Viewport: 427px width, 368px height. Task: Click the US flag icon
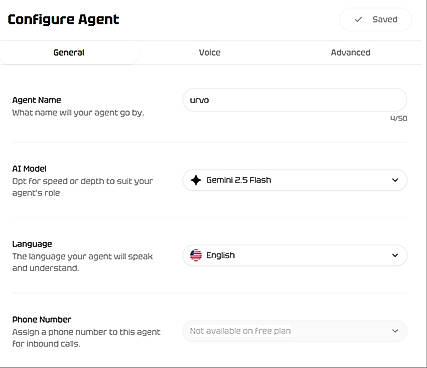coord(196,255)
